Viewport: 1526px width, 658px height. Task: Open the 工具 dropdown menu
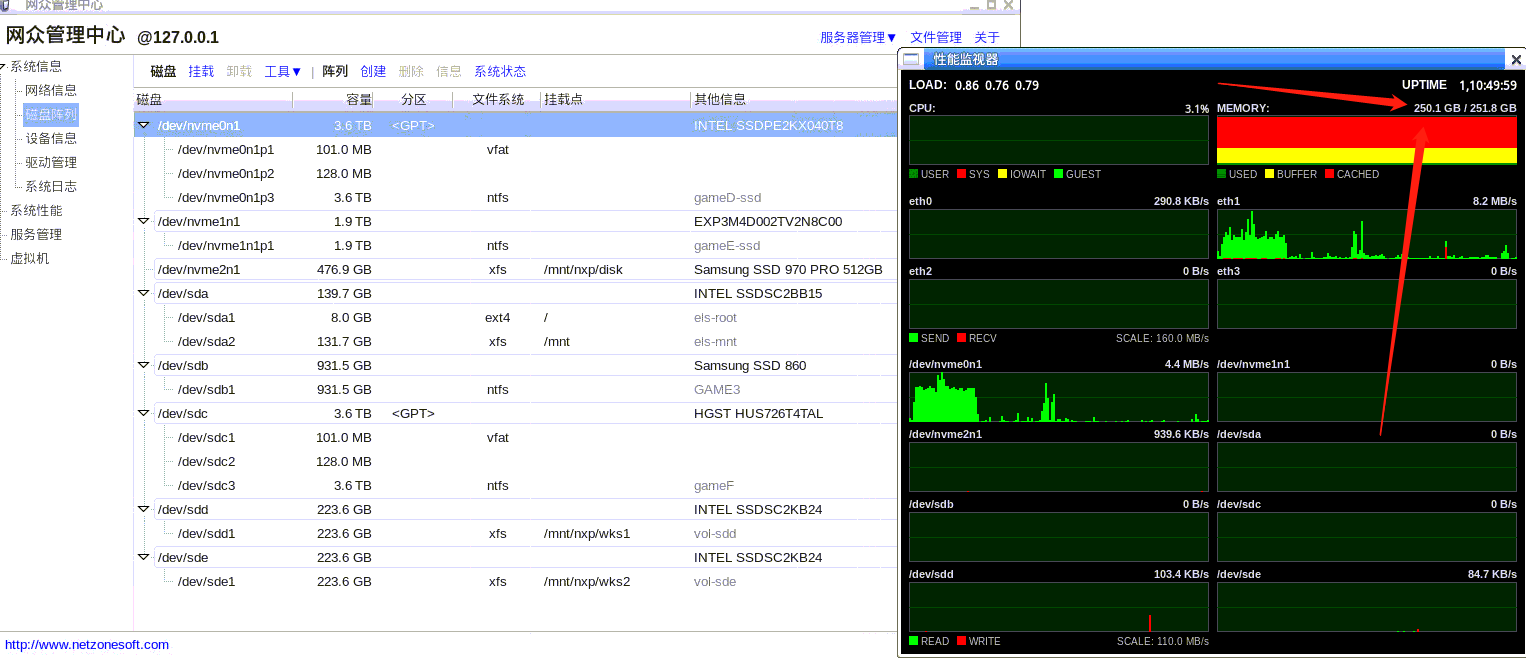283,72
